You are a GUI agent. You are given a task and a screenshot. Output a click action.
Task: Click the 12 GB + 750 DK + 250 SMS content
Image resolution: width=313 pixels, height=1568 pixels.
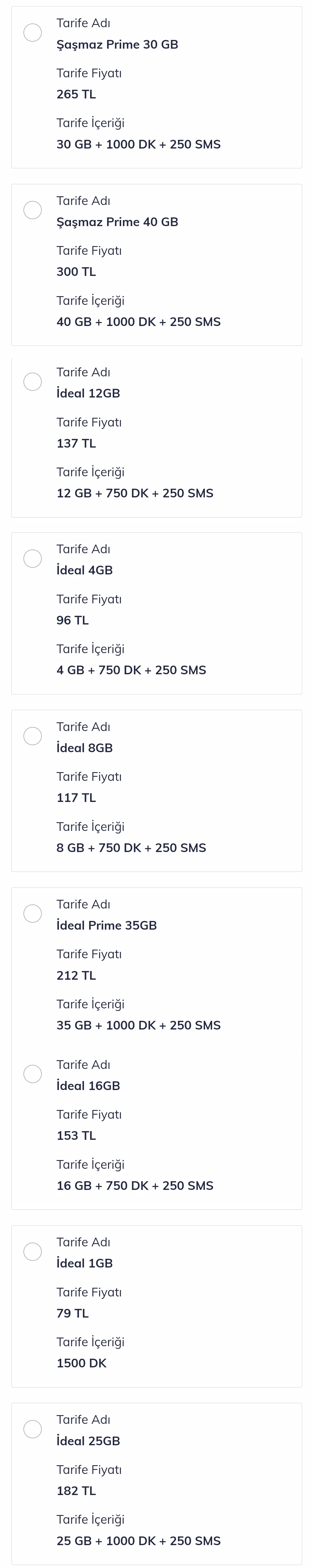pyautogui.click(x=135, y=493)
